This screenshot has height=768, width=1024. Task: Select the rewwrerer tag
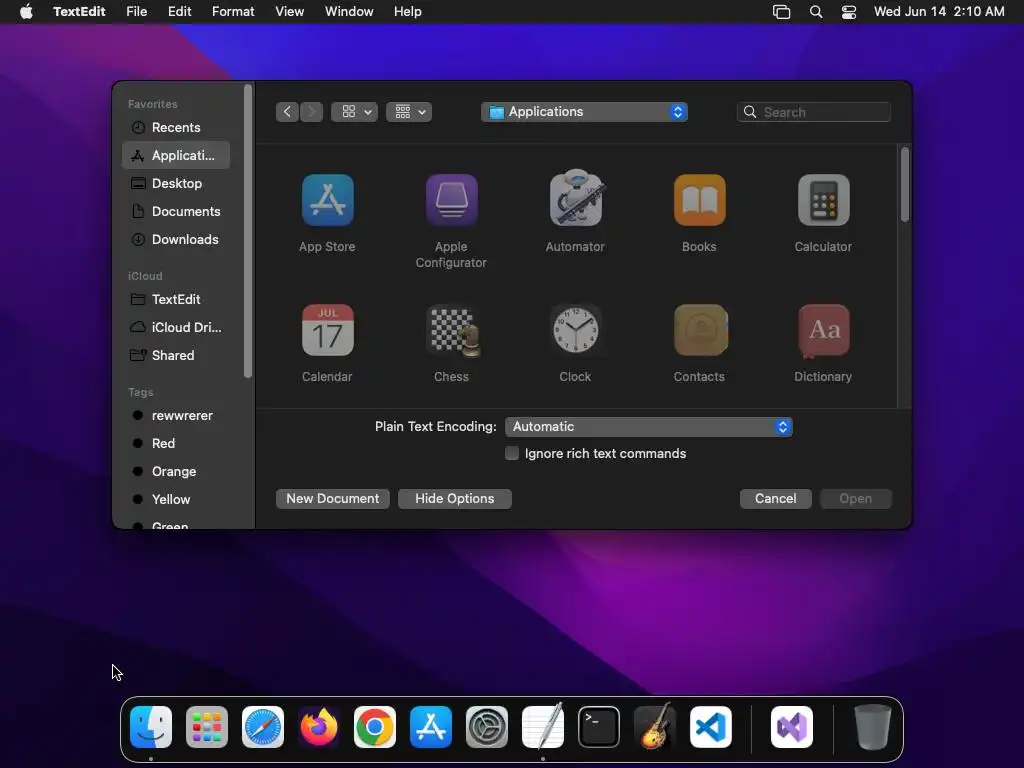click(x=176, y=416)
